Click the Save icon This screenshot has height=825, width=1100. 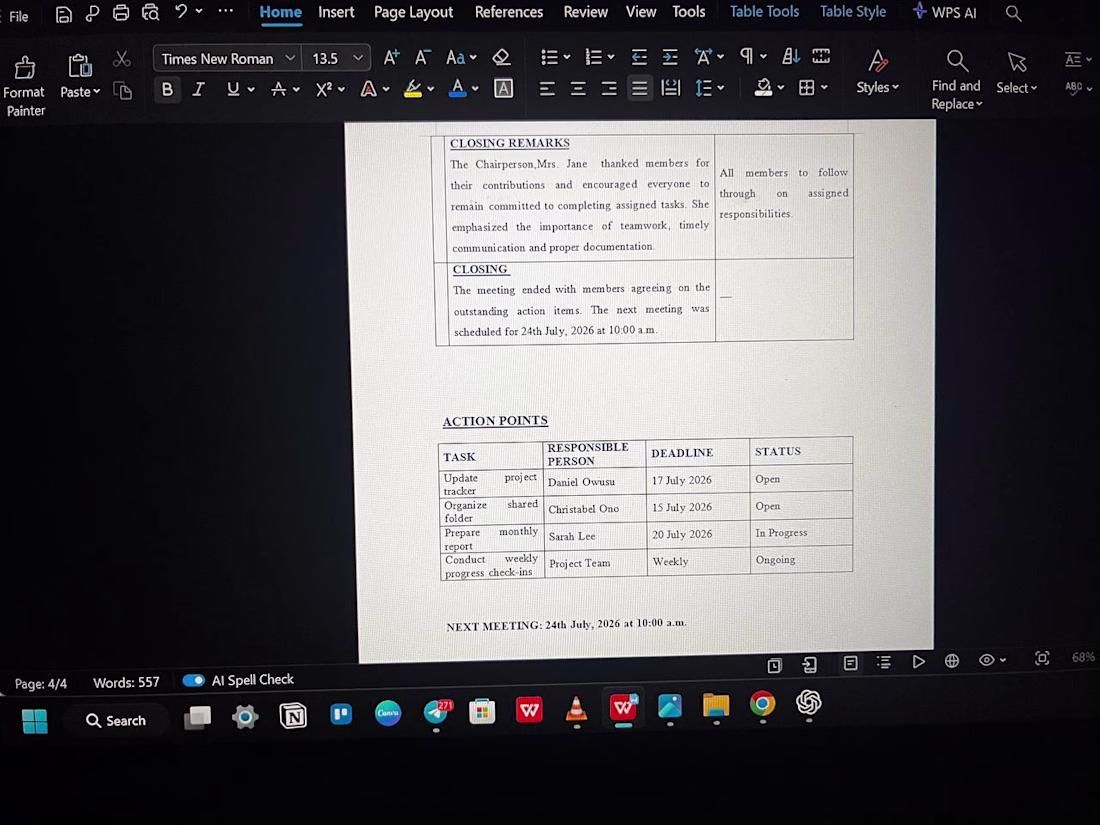(x=63, y=13)
